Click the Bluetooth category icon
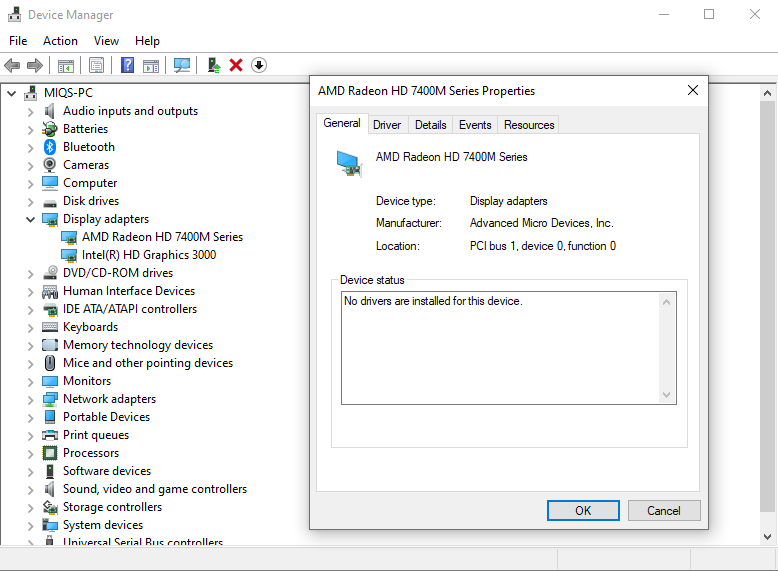This screenshot has height=571, width=778. [50, 147]
